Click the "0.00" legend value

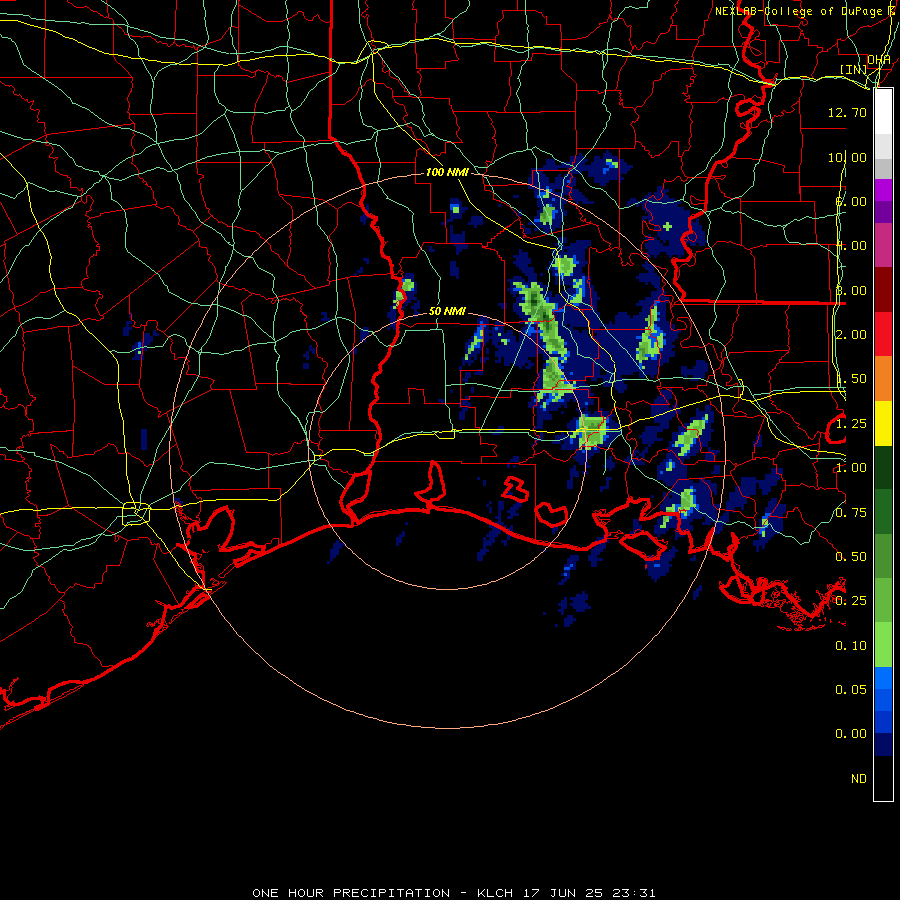click(851, 734)
